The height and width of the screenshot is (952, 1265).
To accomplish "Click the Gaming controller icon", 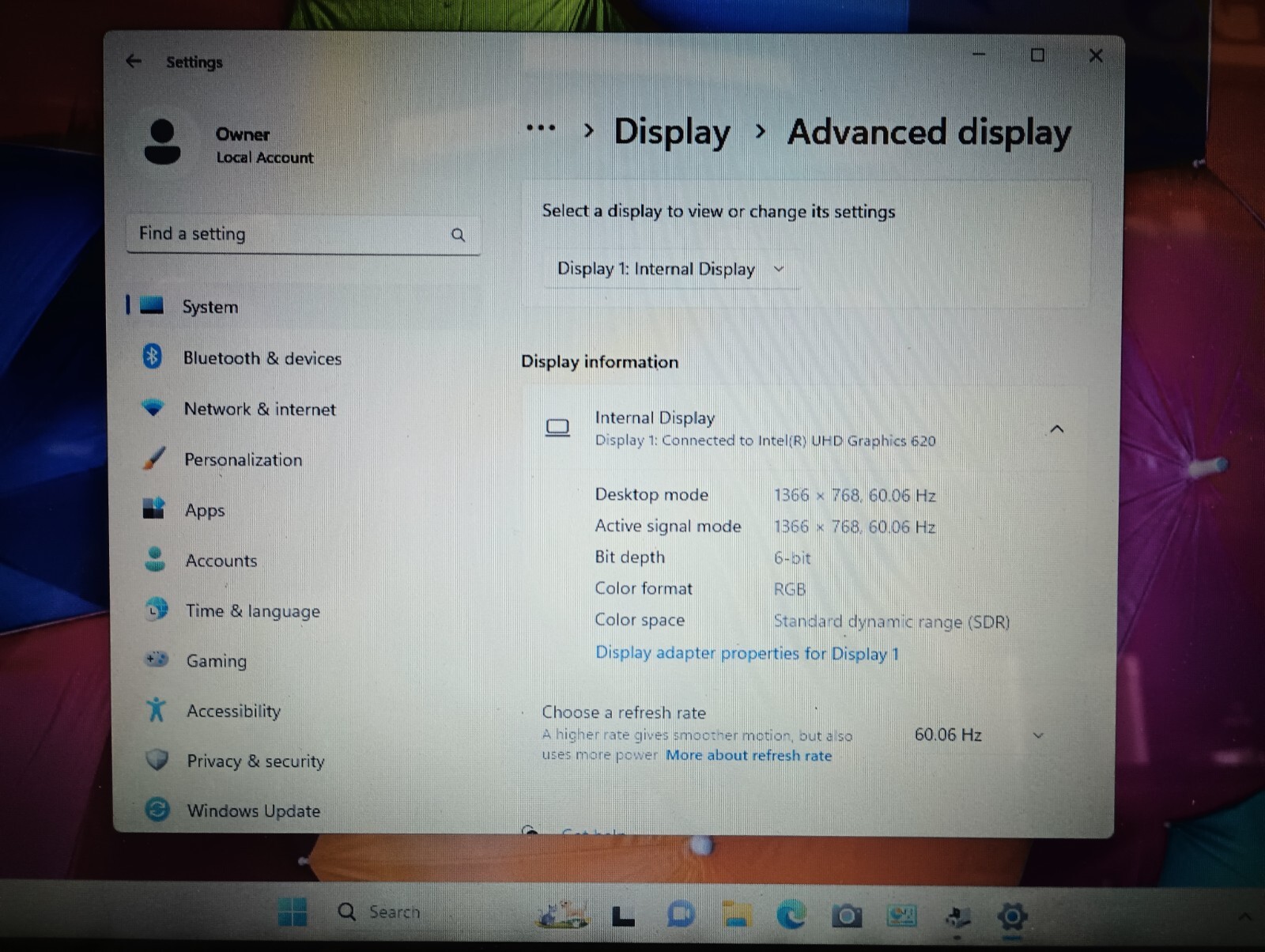I will coord(157,659).
